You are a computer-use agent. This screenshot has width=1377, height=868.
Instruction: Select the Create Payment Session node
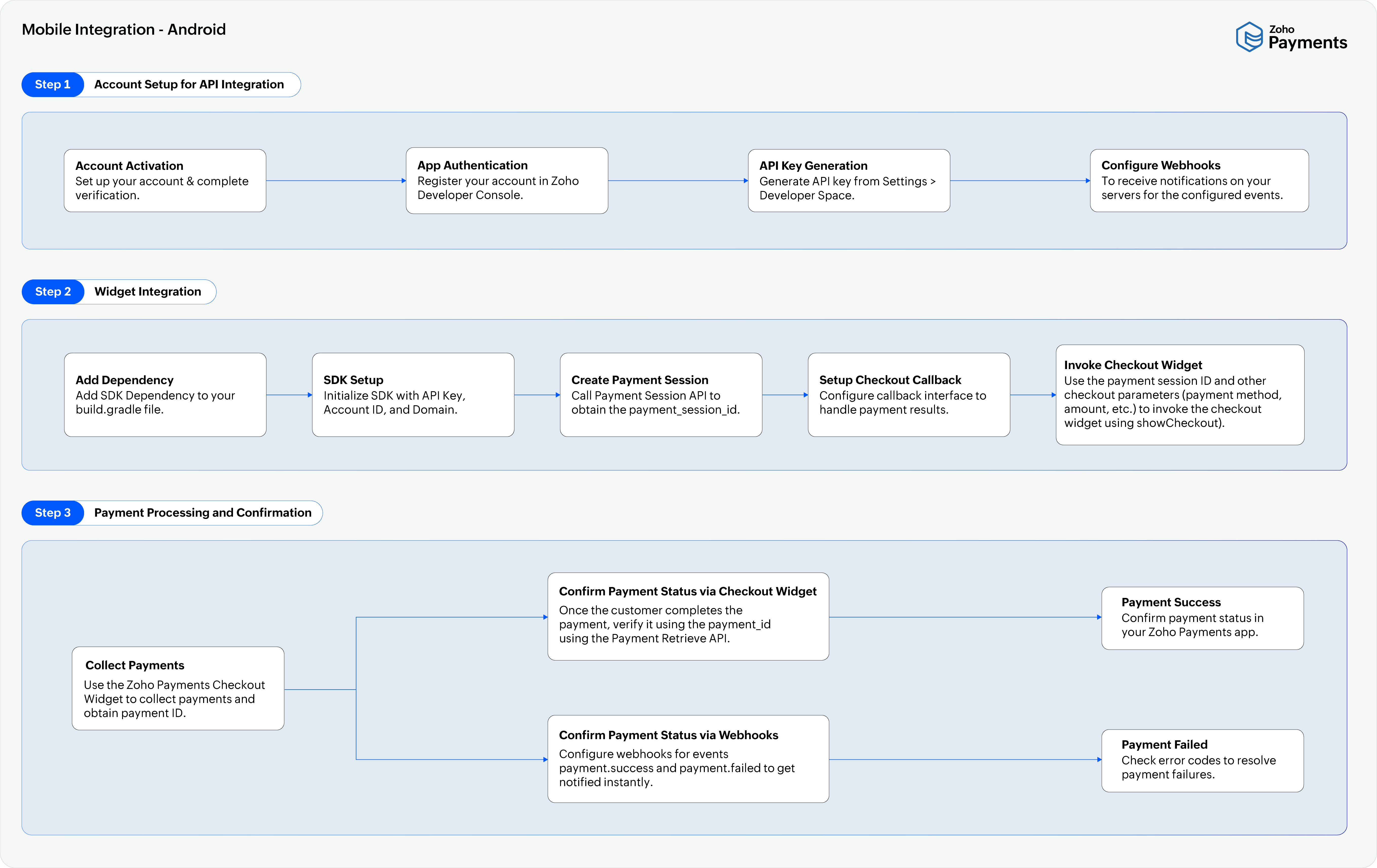[x=661, y=394]
